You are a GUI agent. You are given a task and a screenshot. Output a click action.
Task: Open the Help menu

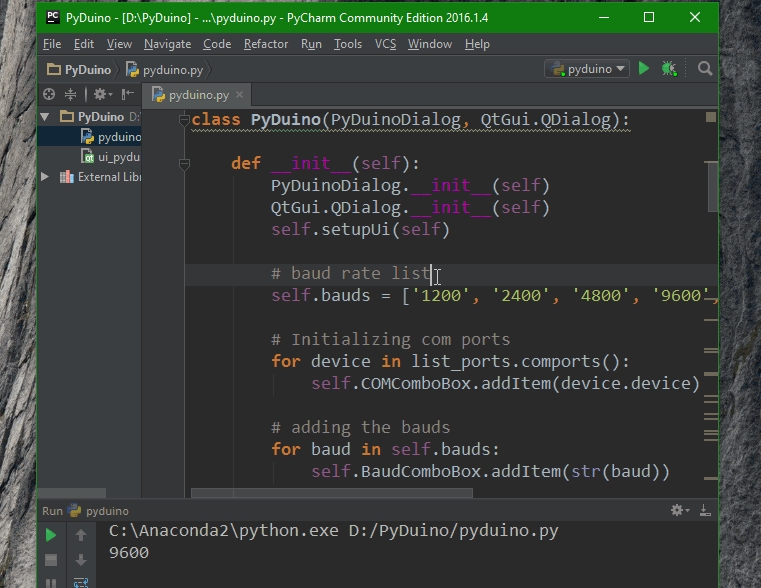coord(477,44)
